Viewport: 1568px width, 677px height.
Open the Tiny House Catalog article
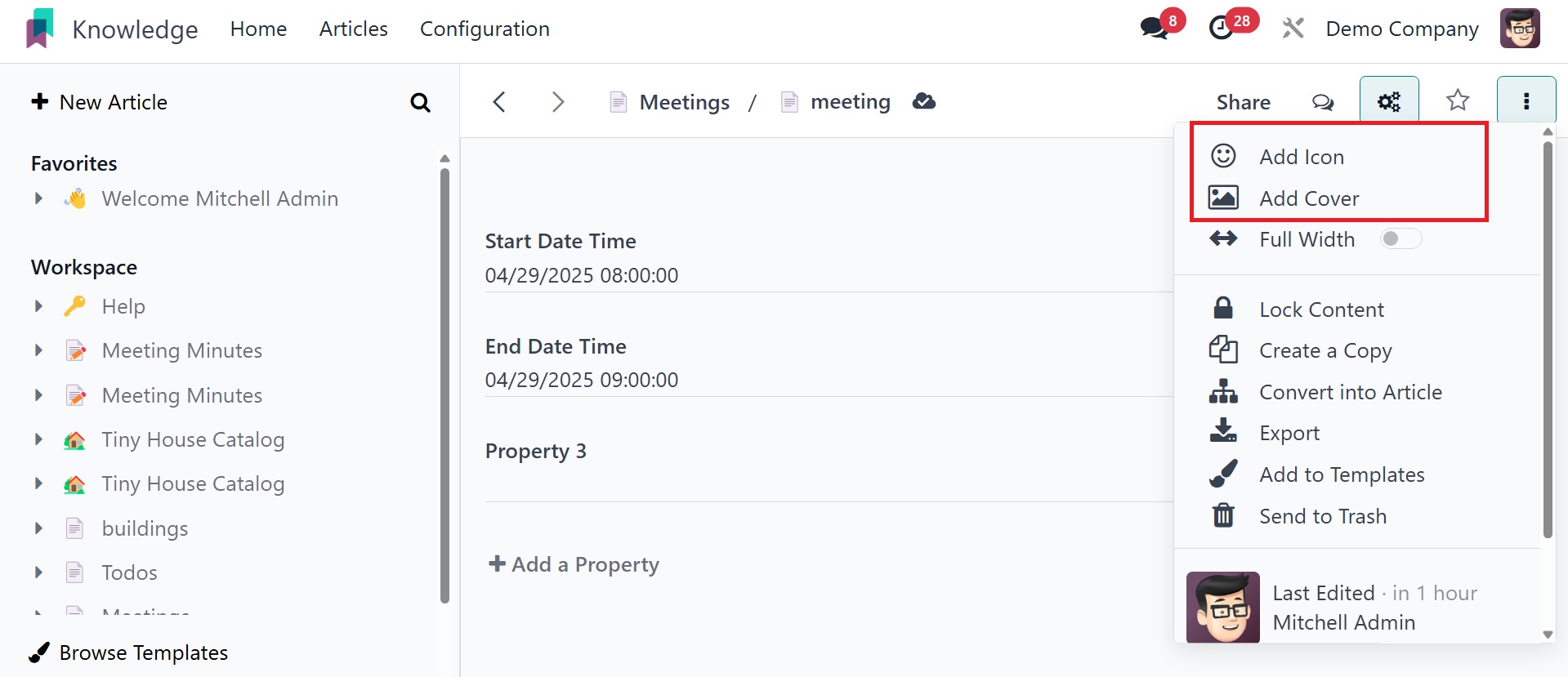tap(193, 439)
